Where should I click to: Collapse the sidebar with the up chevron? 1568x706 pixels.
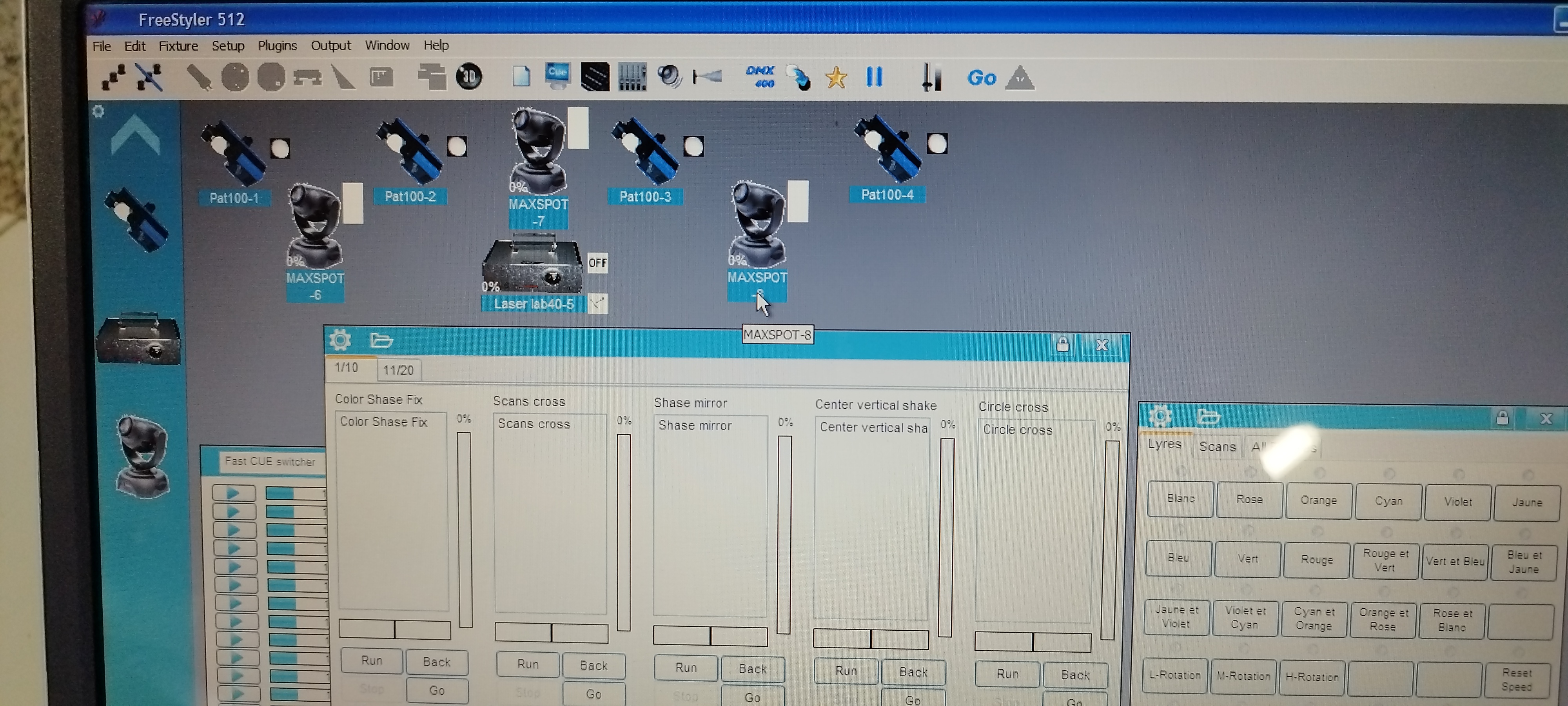(135, 135)
